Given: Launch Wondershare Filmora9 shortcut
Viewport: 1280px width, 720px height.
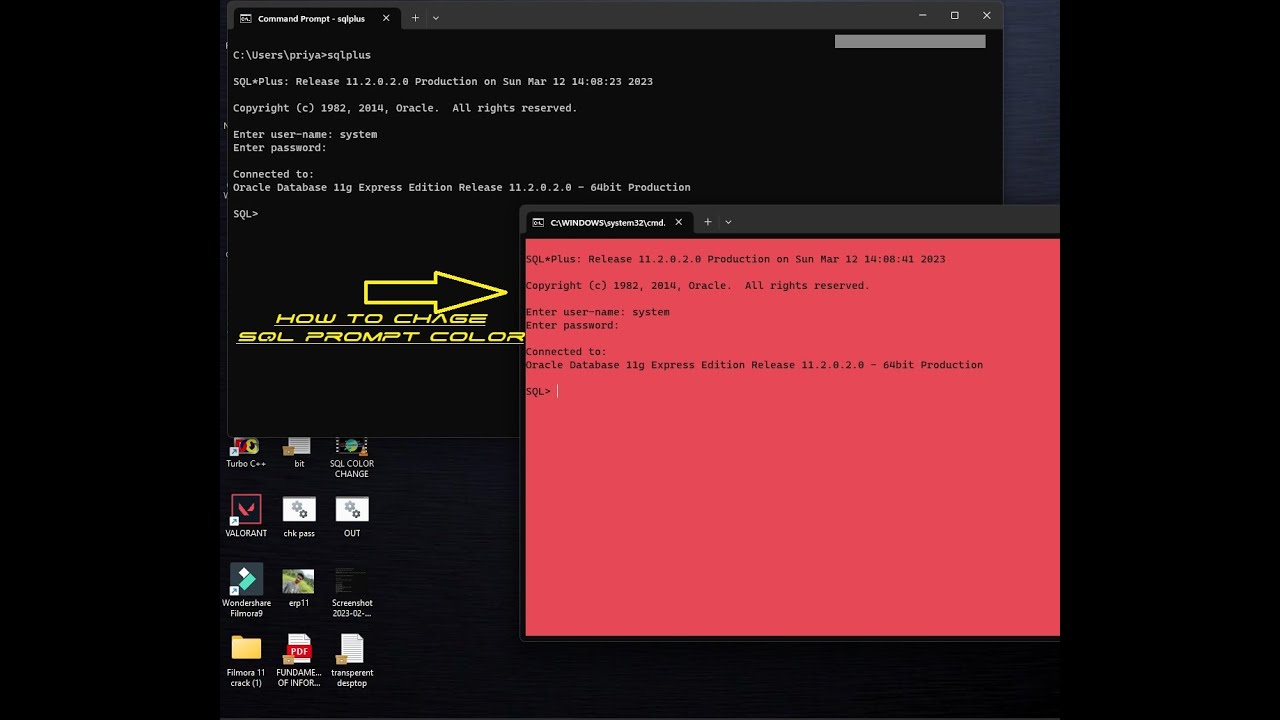Looking at the screenshot, I should [246, 590].
